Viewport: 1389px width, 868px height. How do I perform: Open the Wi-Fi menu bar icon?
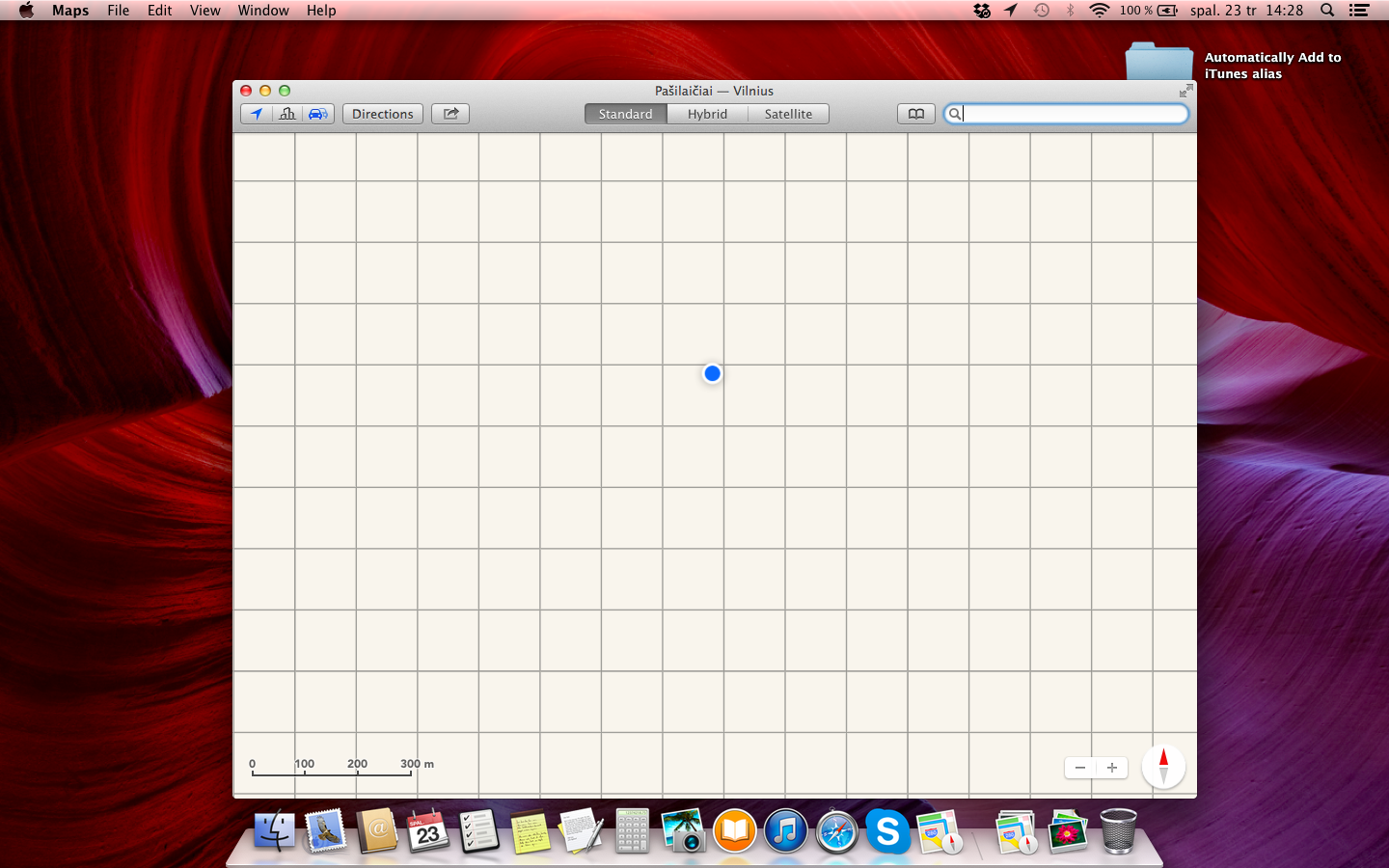(x=1099, y=11)
